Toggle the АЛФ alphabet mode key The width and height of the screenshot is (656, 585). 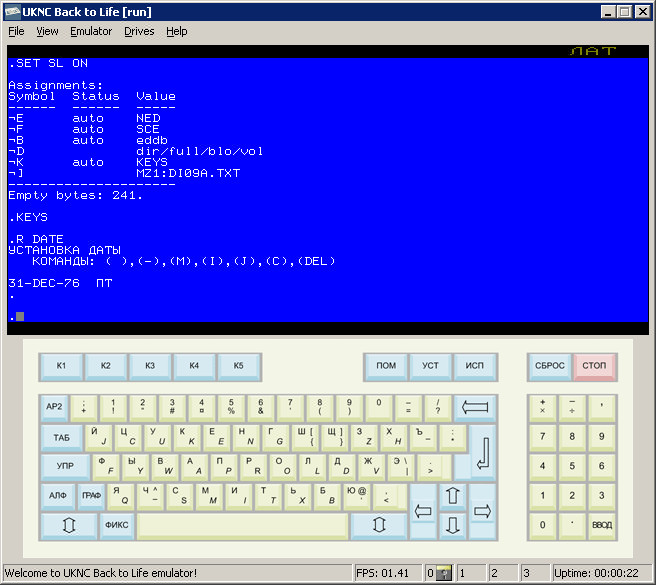(x=57, y=496)
